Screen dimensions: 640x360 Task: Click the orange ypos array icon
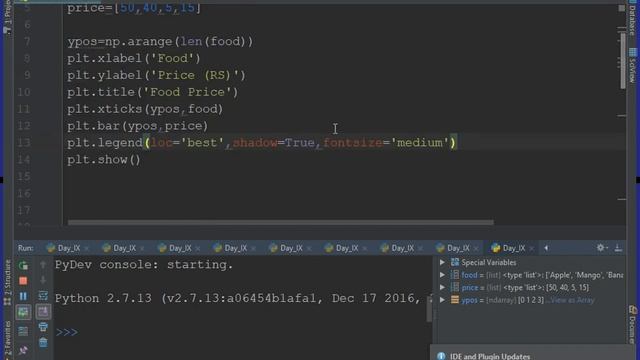(x=455, y=300)
